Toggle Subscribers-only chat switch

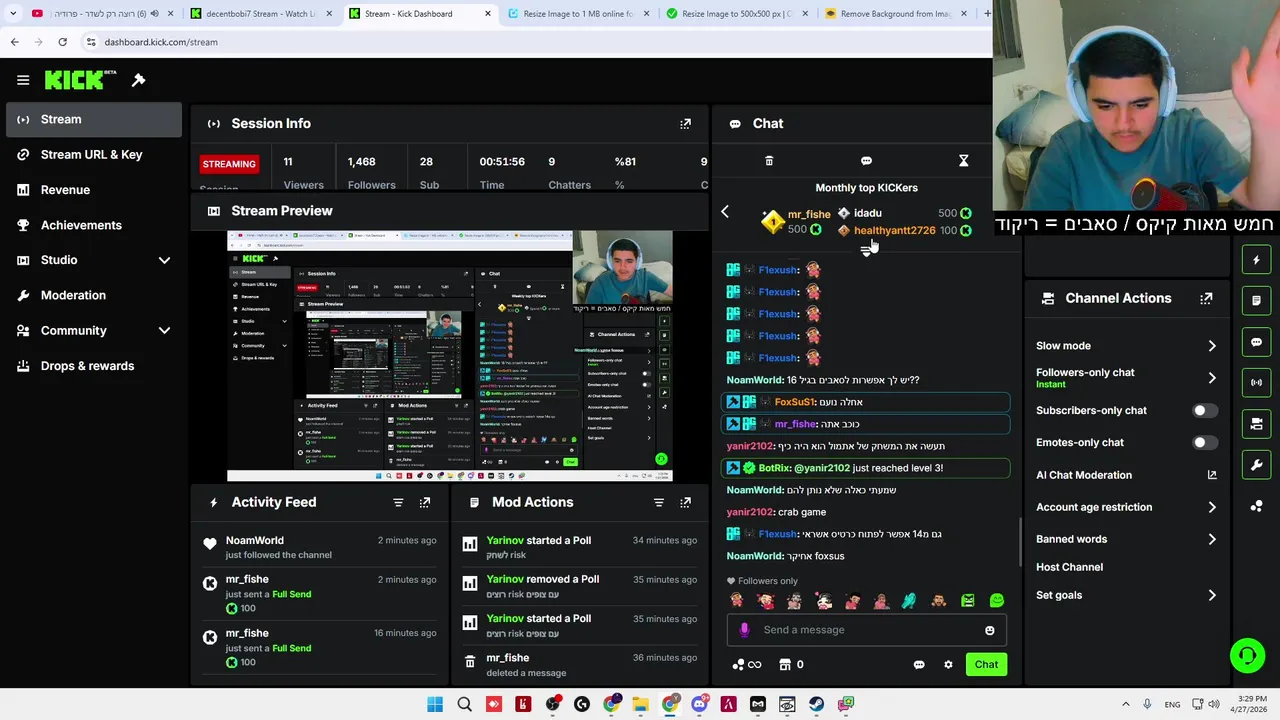(x=1204, y=410)
